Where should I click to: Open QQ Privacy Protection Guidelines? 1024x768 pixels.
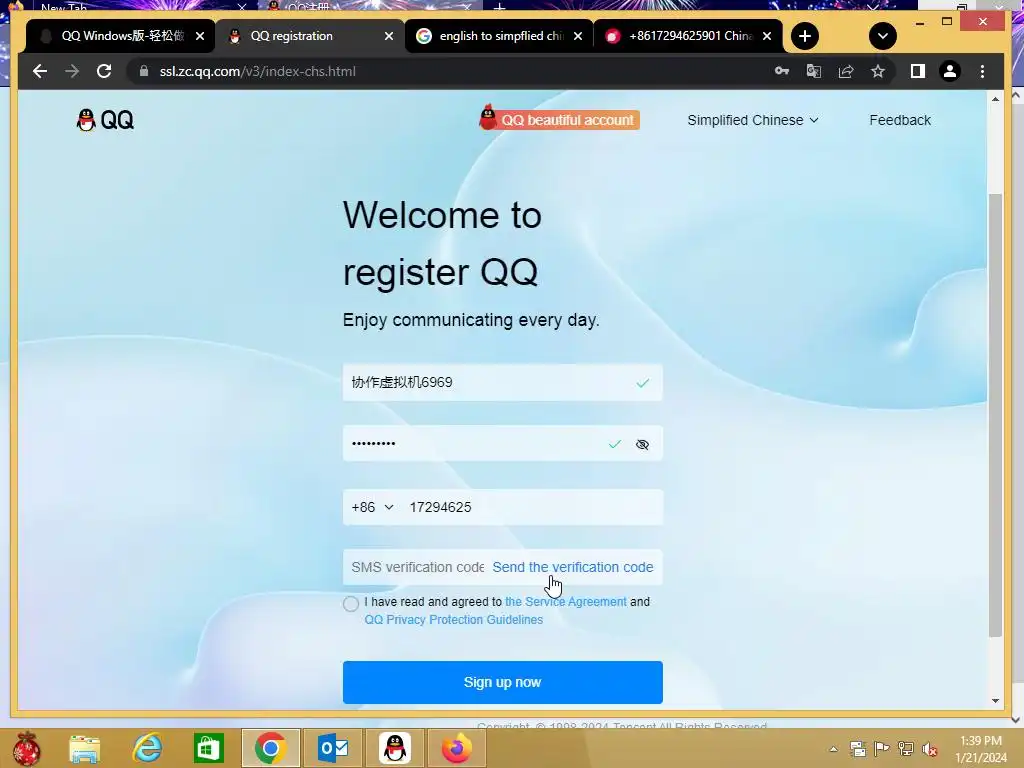[454, 620]
